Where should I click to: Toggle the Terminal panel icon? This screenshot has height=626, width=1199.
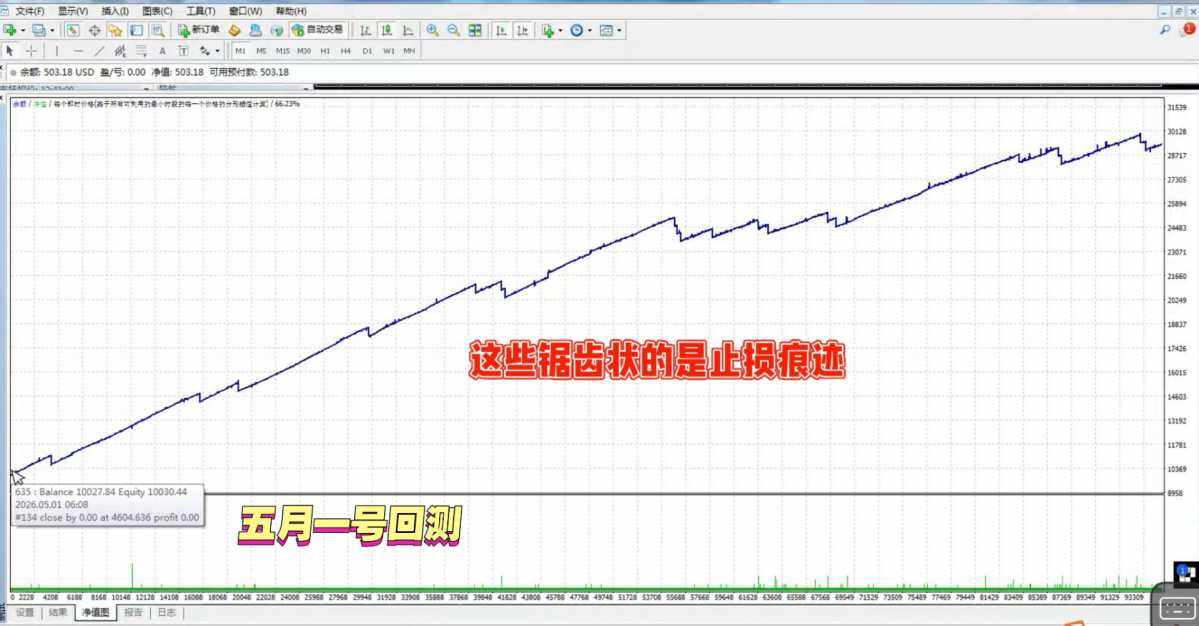point(136,31)
